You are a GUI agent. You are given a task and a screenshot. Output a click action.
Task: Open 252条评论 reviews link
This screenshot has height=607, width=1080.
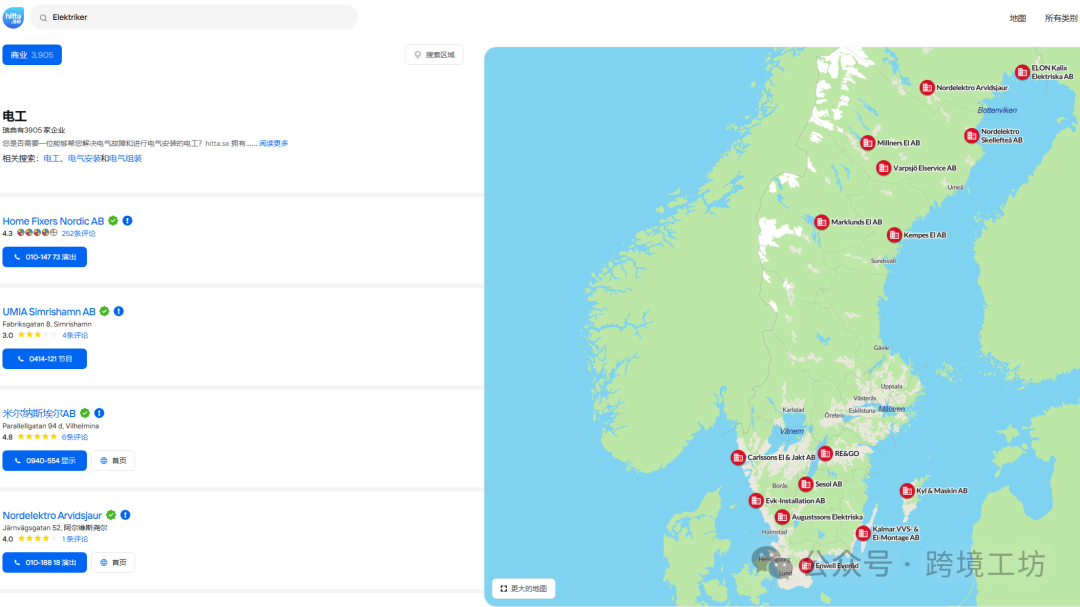(x=79, y=233)
